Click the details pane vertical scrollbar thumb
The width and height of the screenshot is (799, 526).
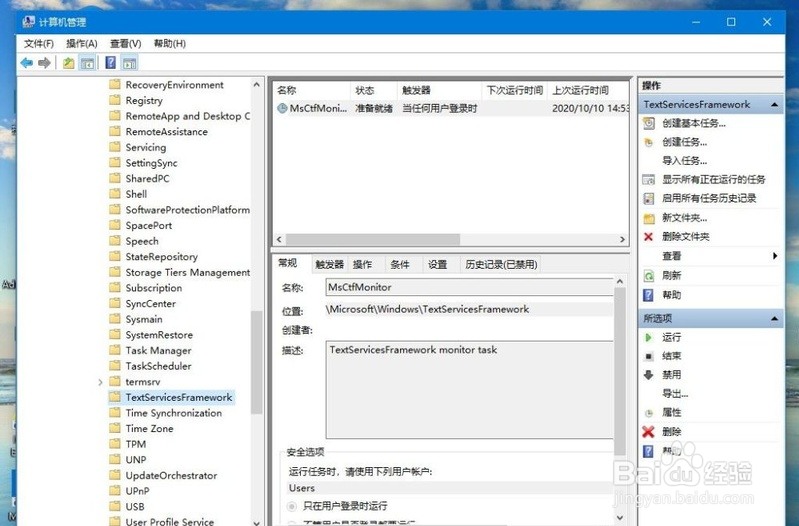click(620, 372)
